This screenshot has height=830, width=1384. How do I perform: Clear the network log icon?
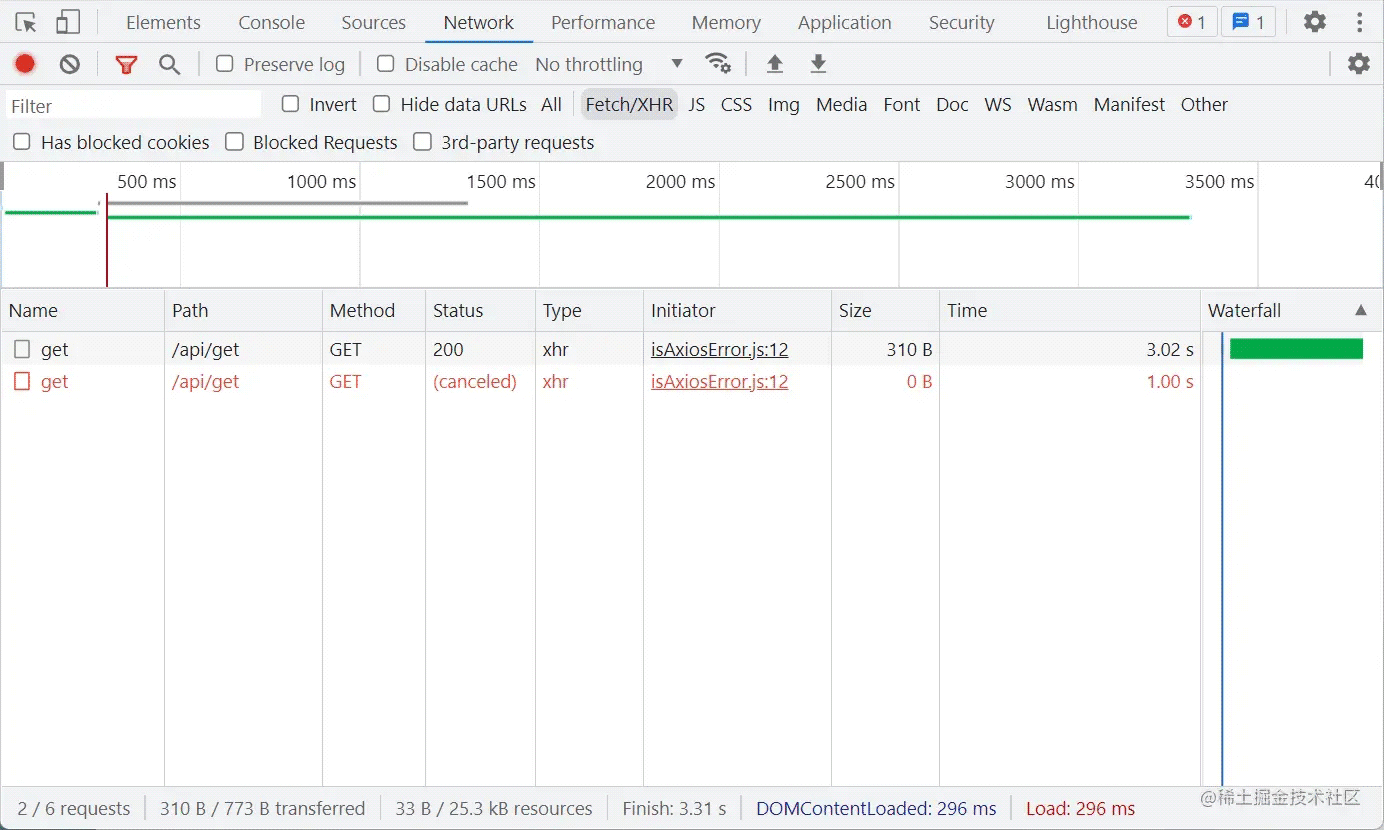point(69,64)
